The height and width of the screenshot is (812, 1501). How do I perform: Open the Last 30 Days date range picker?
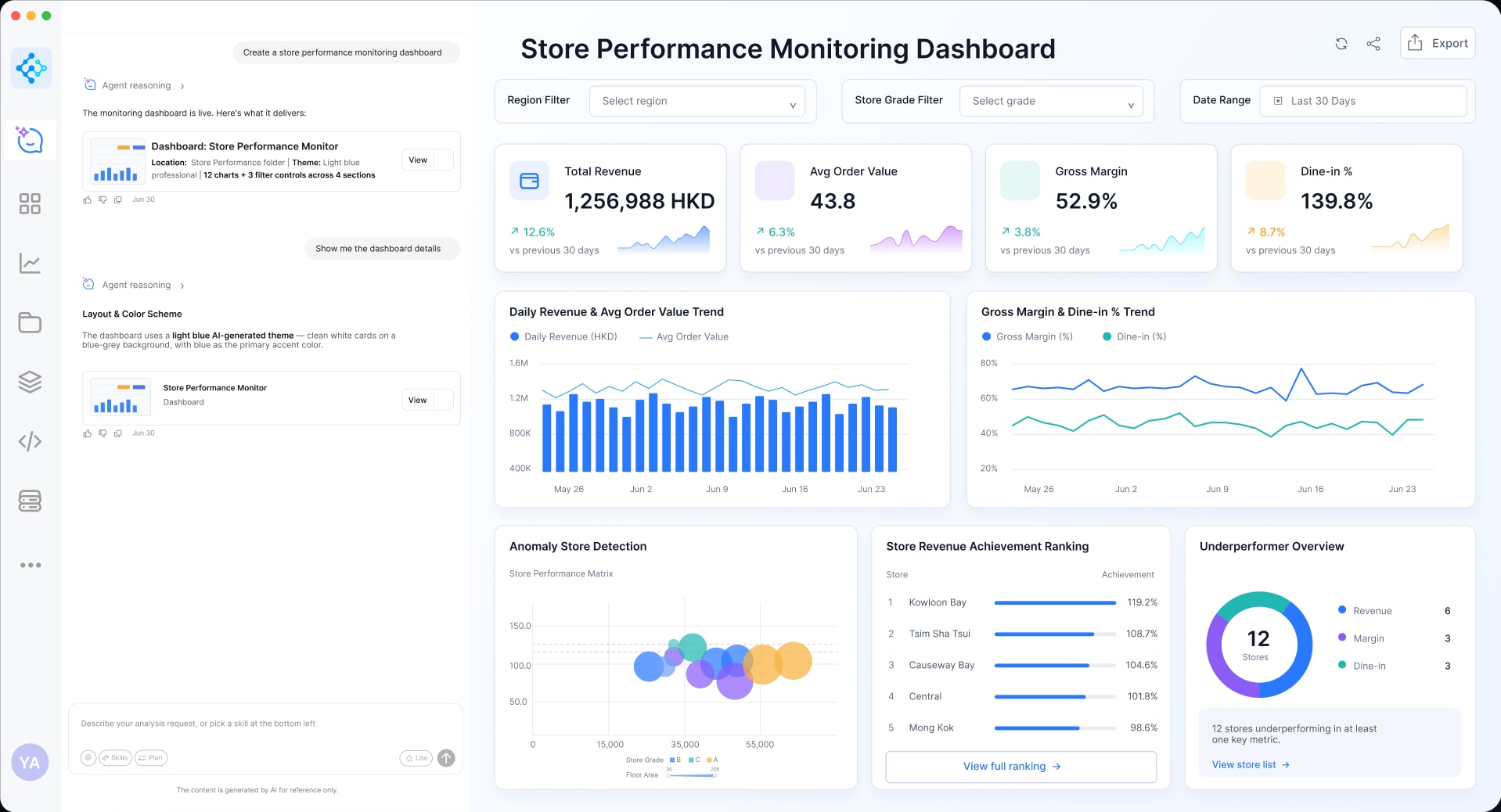click(x=1363, y=101)
